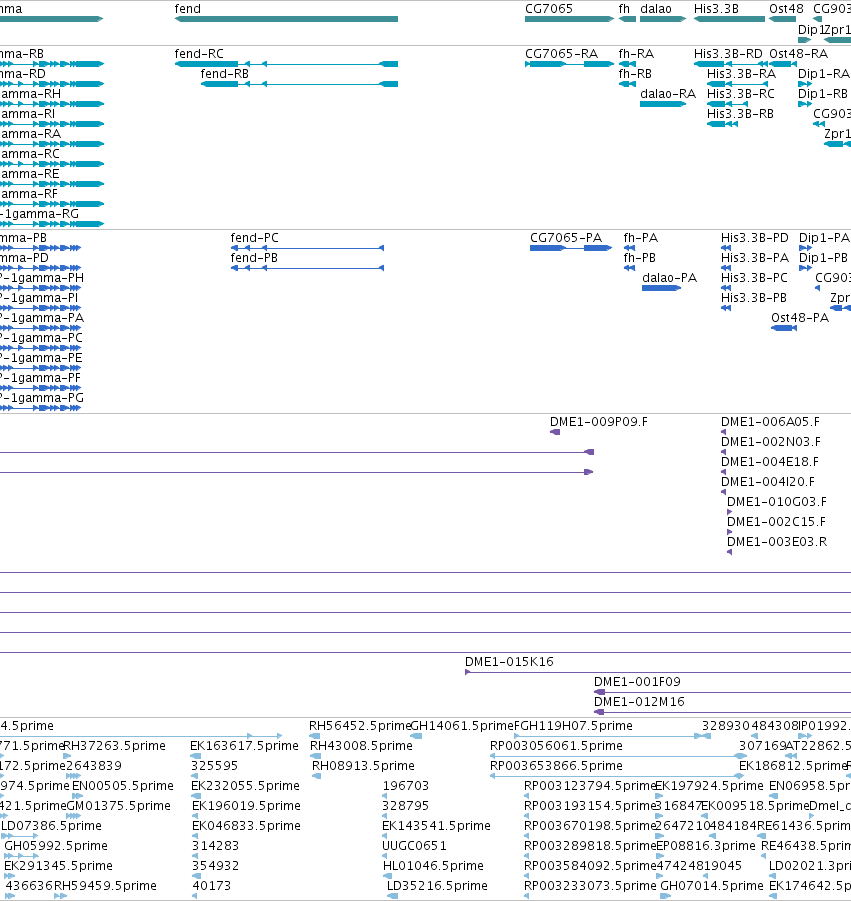851x901 pixels.
Task: Click the DME1-012M16 BAC clone
Action: (x=722, y=713)
